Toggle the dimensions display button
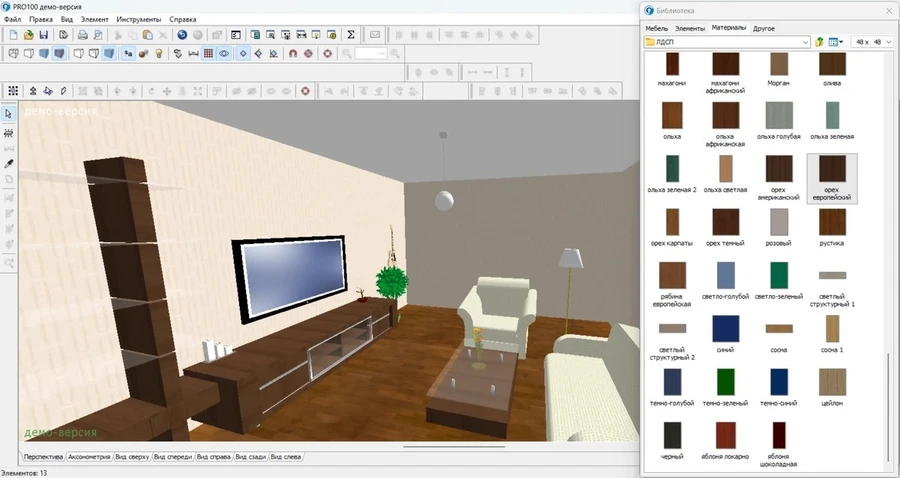Image resolution: width=900 pixels, height=478 pixels. pyautogui.click(x=192, y=54)
